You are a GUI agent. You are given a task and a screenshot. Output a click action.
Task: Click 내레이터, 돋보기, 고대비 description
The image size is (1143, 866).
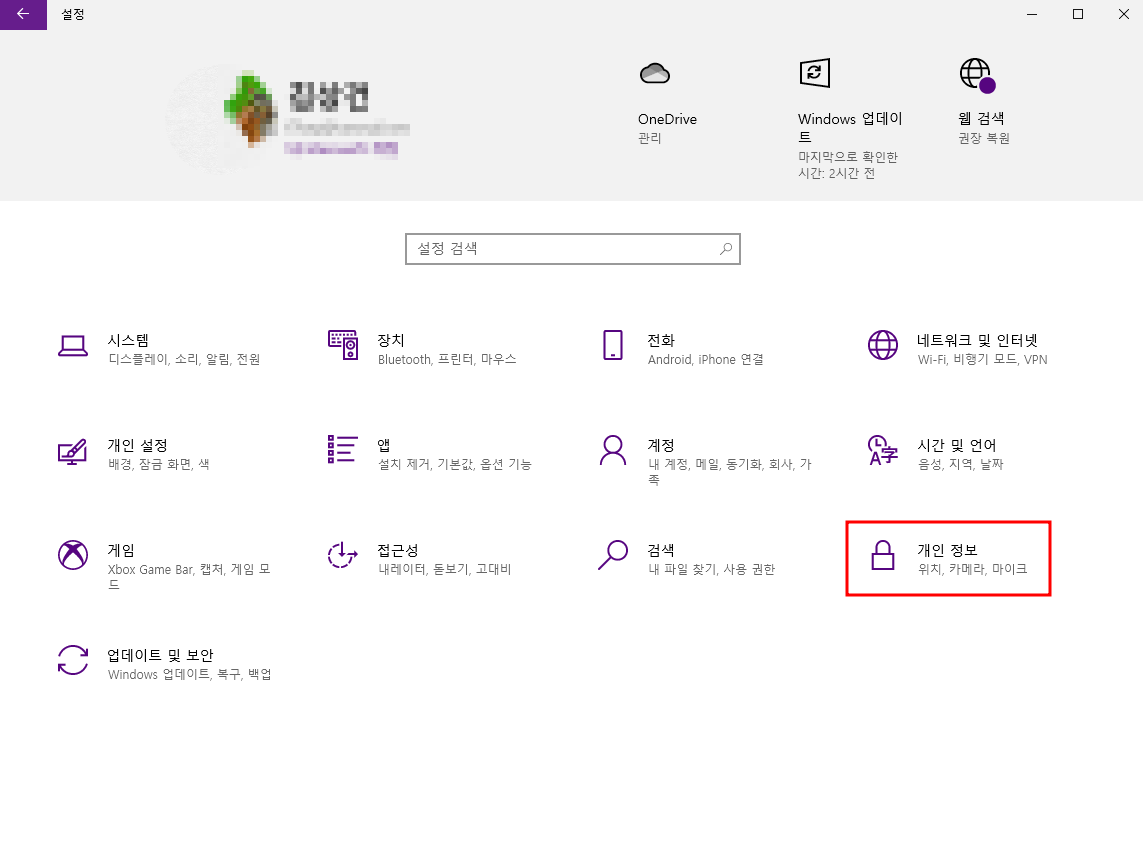pos(445,569)
